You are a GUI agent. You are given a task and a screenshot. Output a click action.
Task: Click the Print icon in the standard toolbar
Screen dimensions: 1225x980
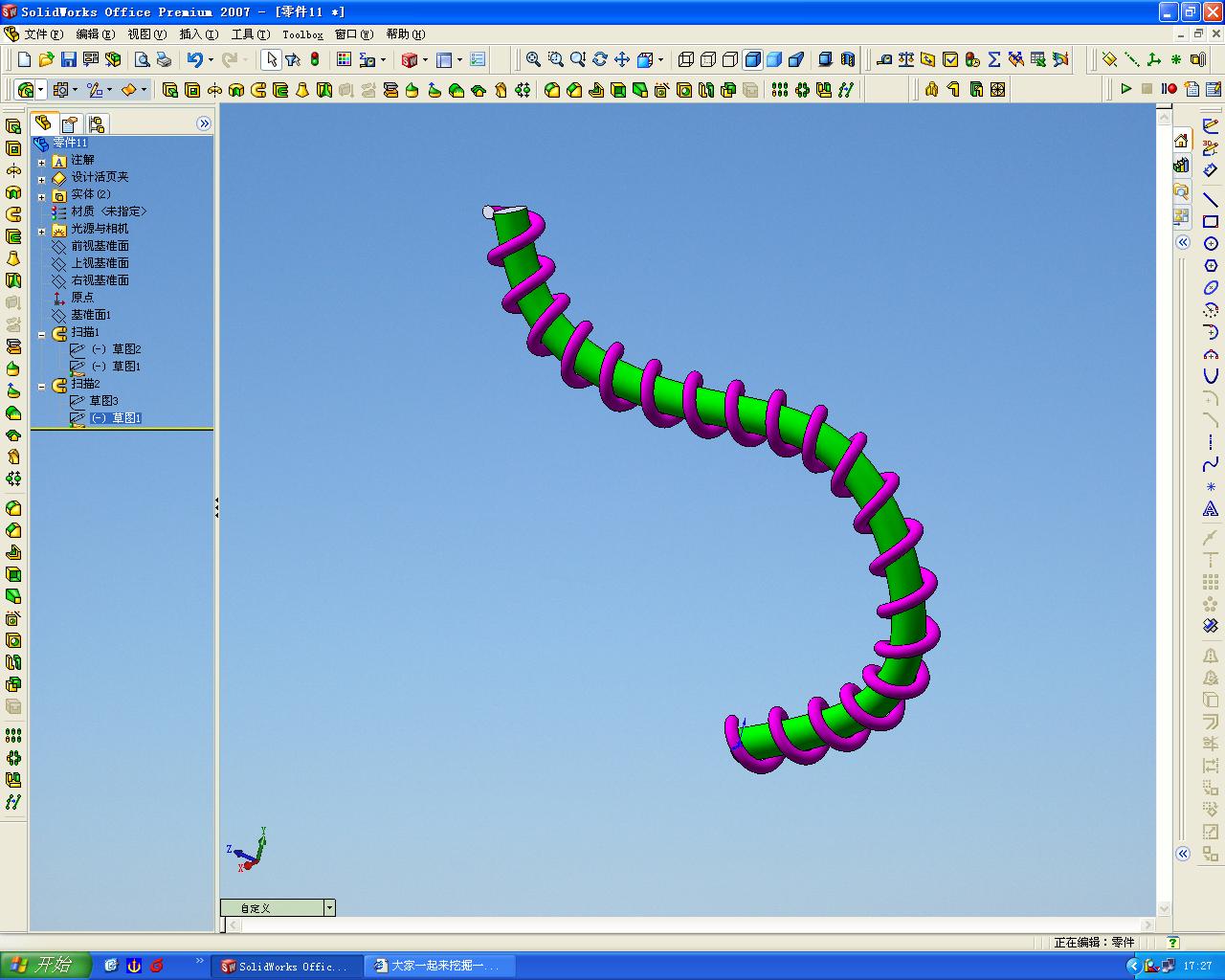165,59
